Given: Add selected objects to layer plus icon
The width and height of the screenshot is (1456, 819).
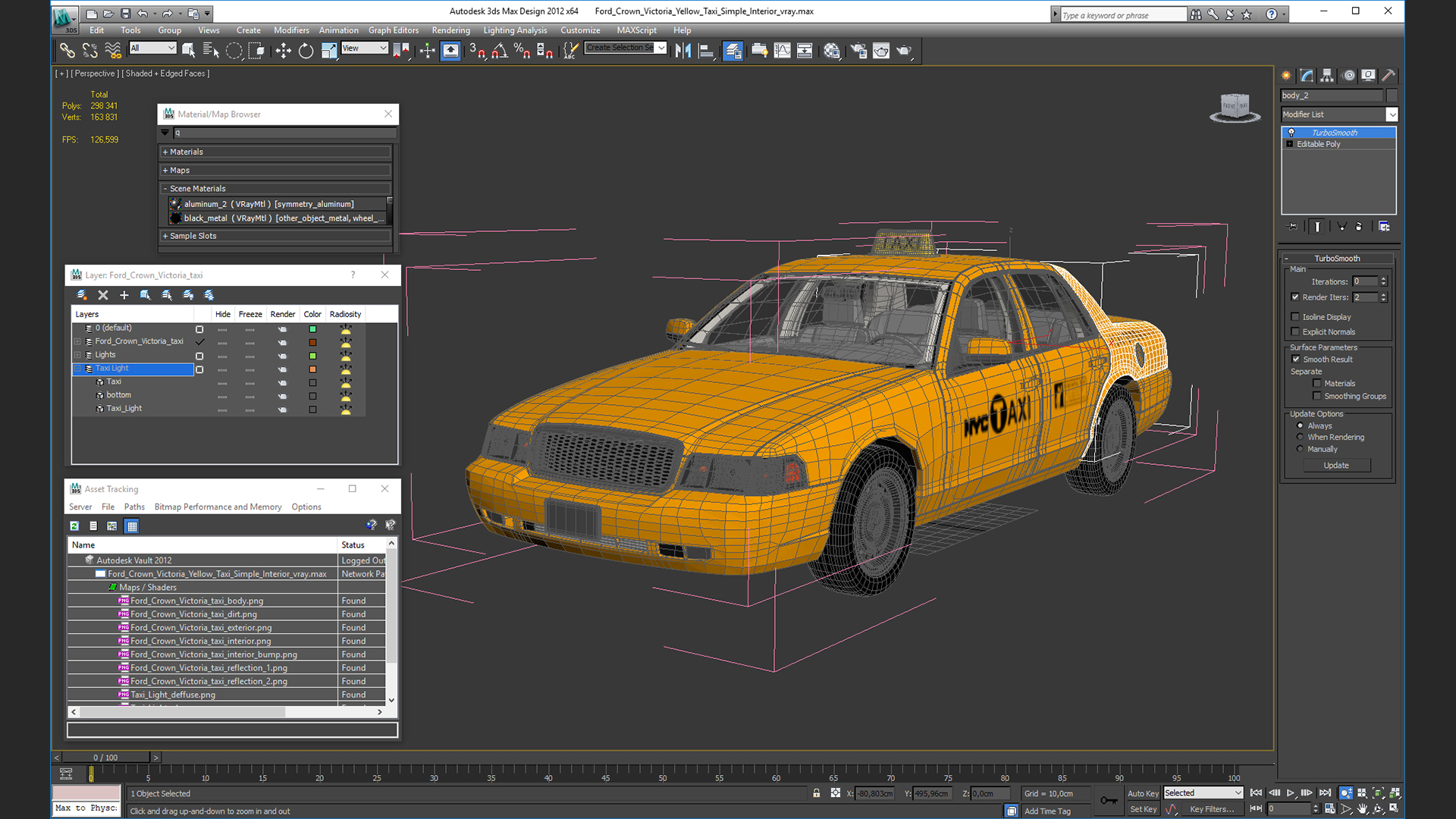Looking at the screenshot, I should 124,295.
